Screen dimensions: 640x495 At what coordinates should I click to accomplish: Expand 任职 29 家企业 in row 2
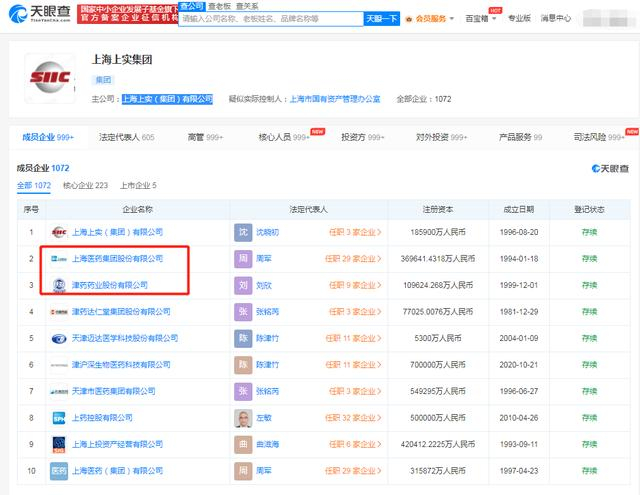(353, 259)
